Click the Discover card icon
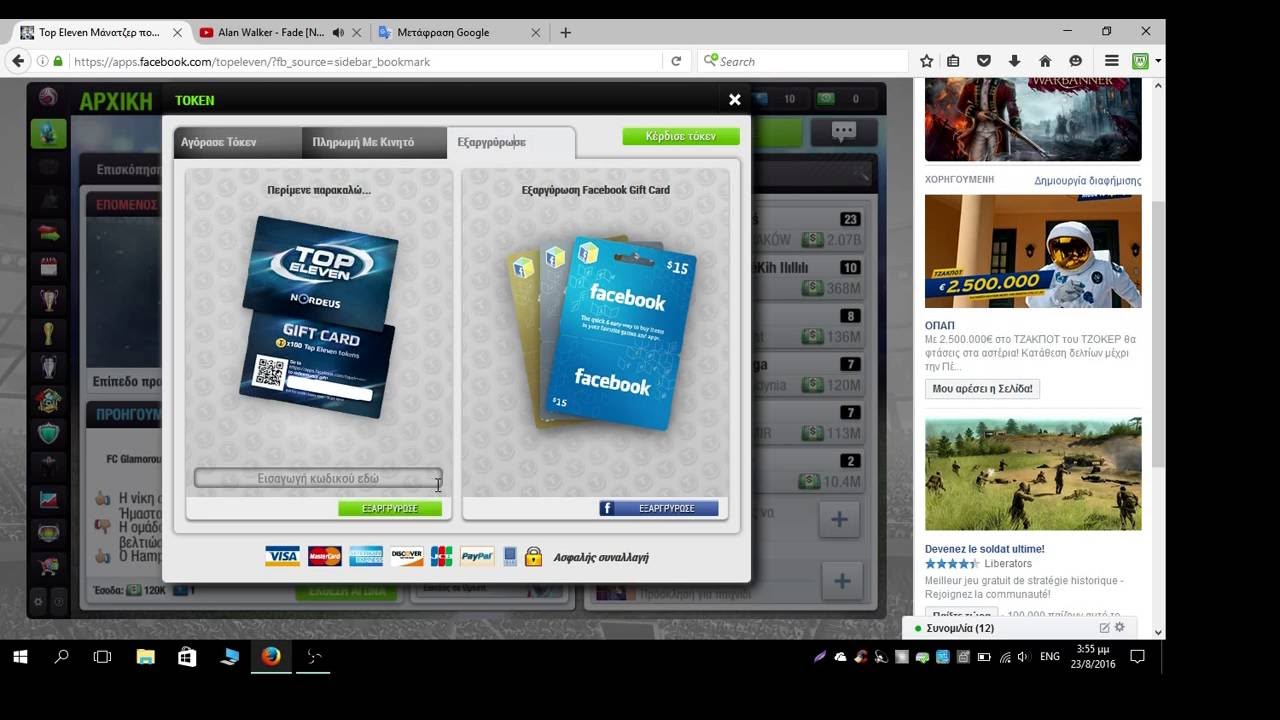Viewport: 1280px width, 720px height. pos(407,556)
